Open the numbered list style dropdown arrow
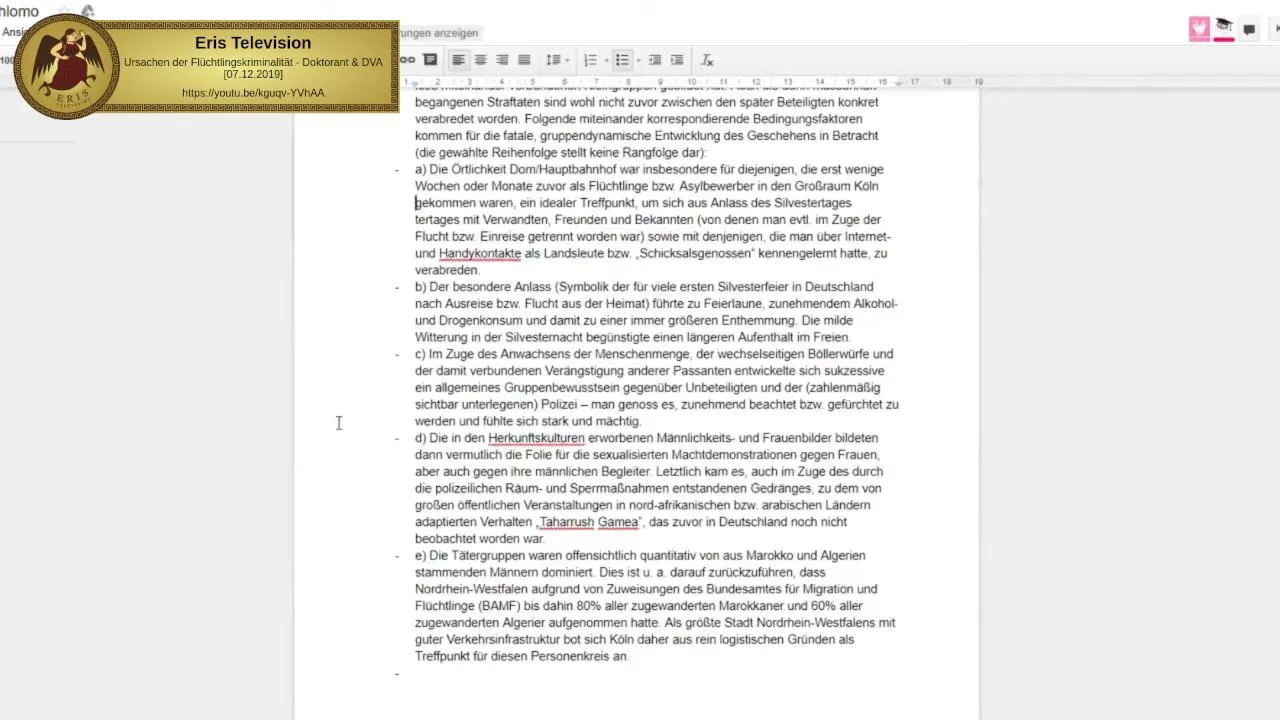The width and height of the screenshot is (1280, 720). coord(606,61)
